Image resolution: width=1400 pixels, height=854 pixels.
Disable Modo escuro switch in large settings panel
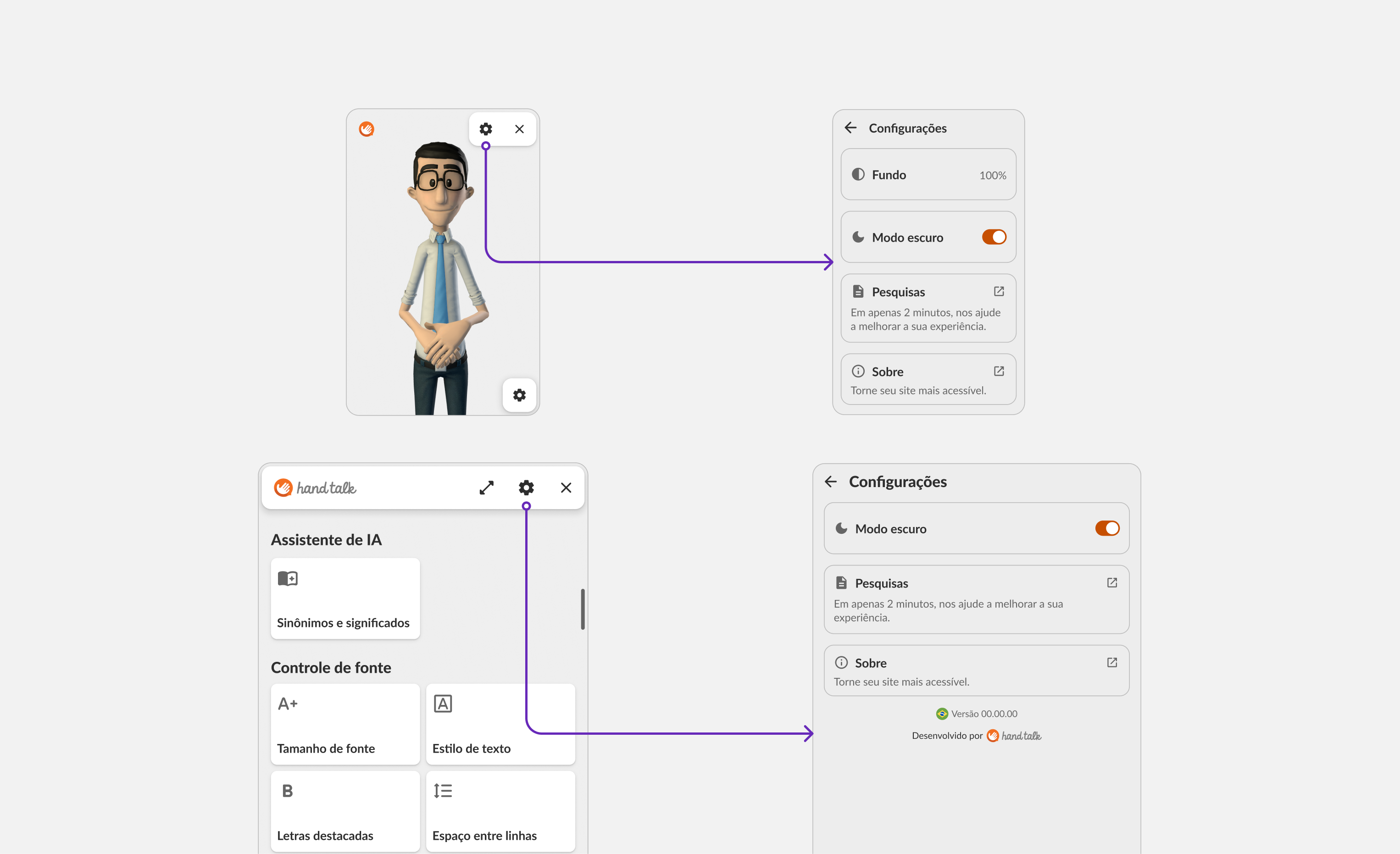[1106, 528]
